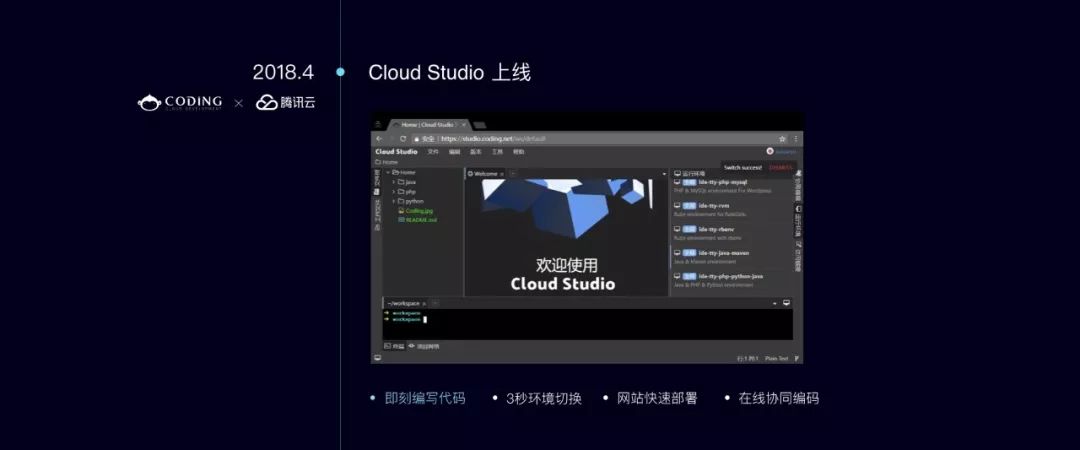Click the monitor icon beside ide-tty-rbenv

677,229
